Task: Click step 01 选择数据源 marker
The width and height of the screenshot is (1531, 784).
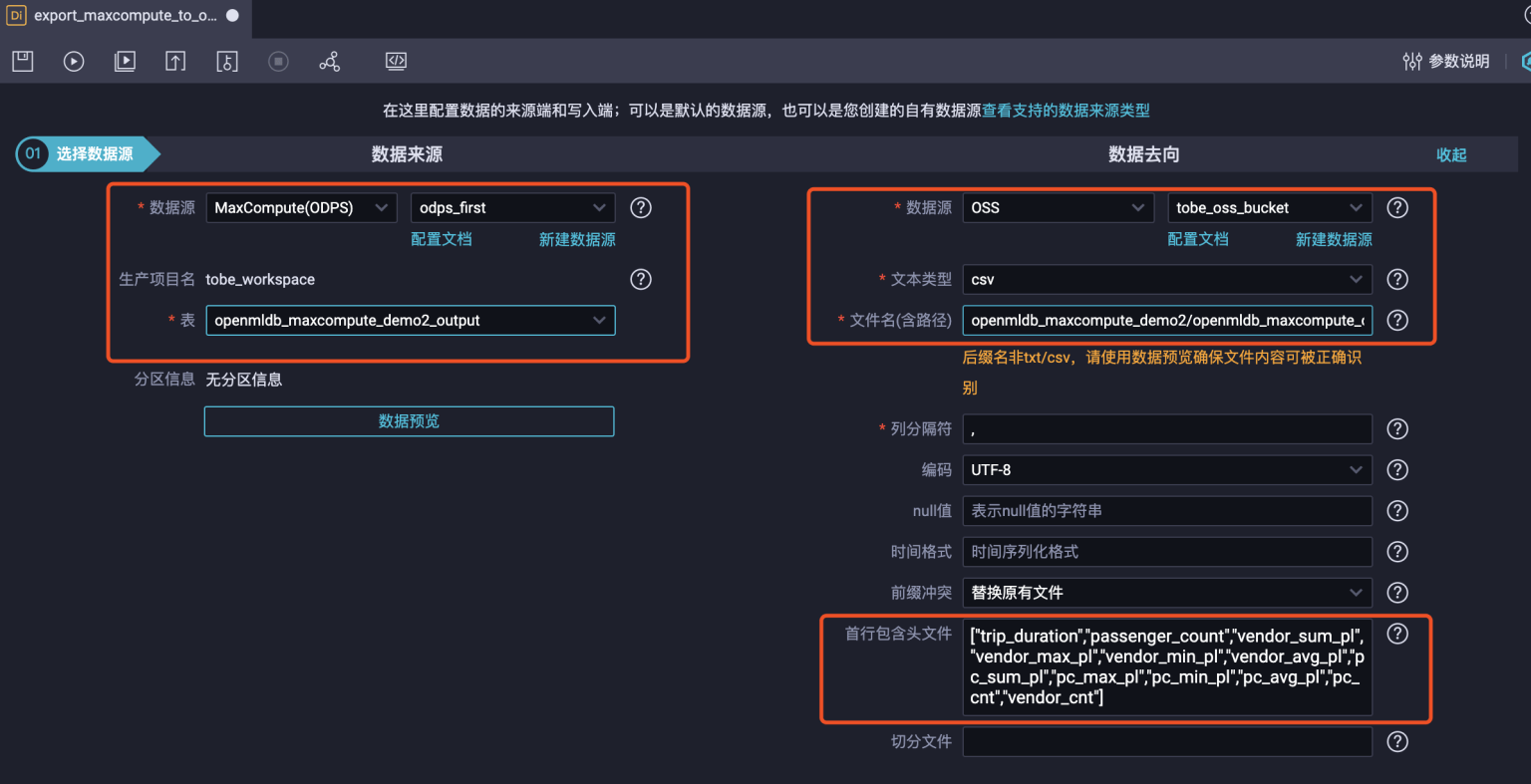Action: click(88, 153)
